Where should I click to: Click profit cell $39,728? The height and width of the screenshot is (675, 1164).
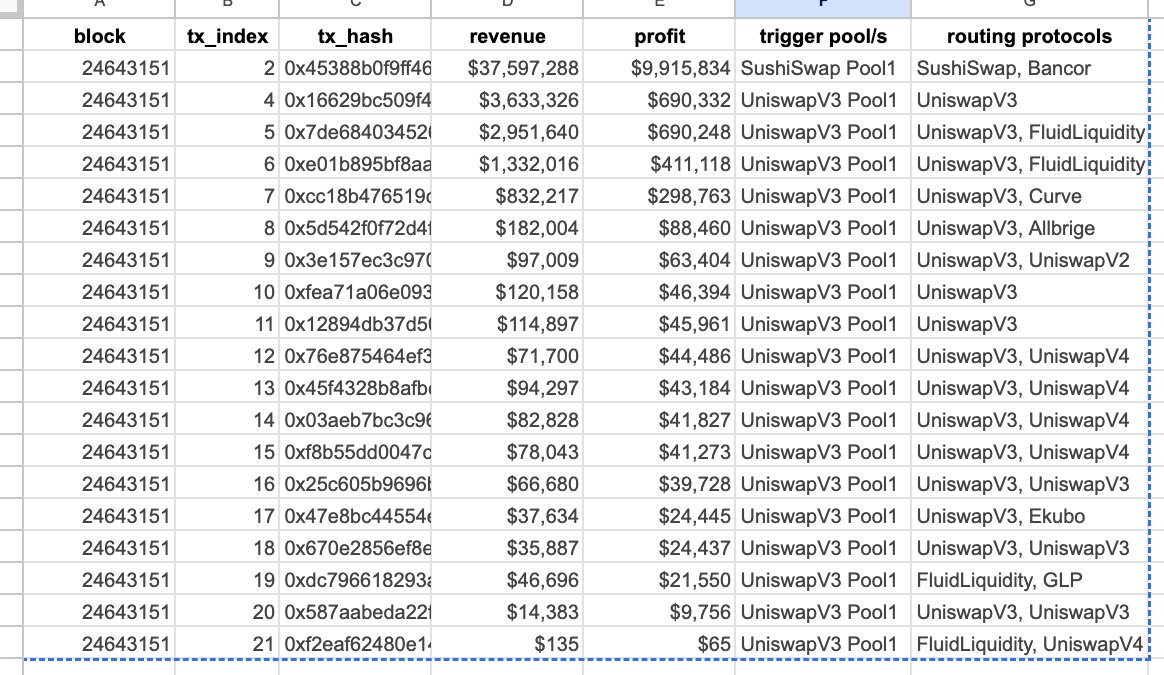click(659, 483)
